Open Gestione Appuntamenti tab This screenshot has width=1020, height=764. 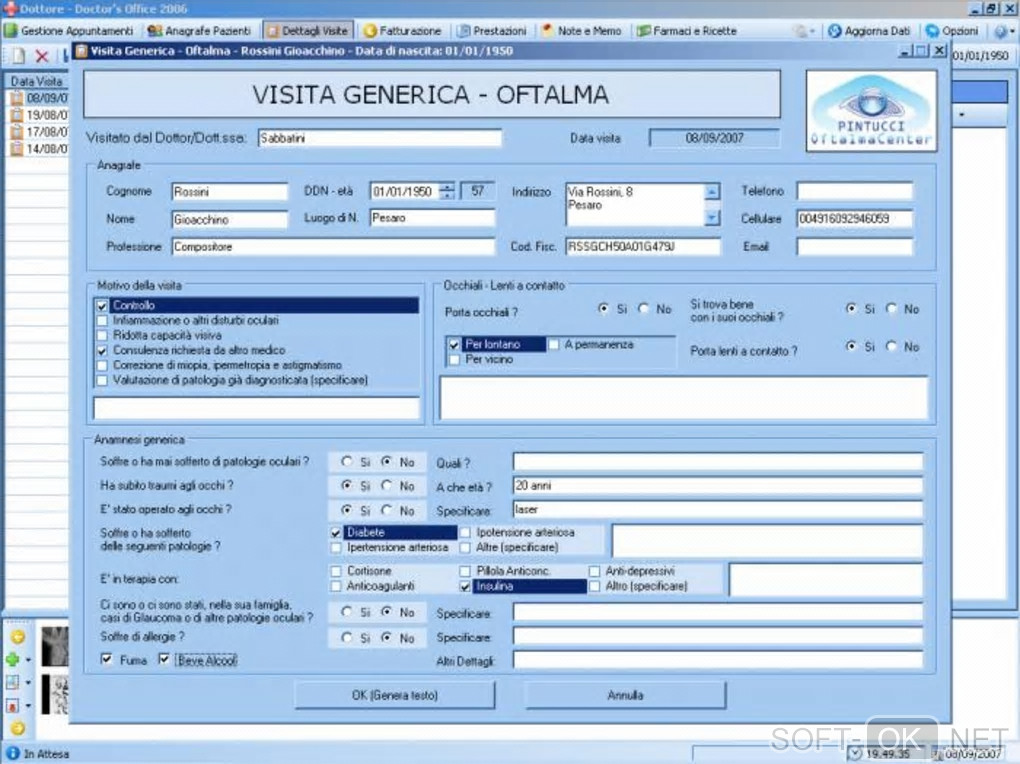point(69,31)
